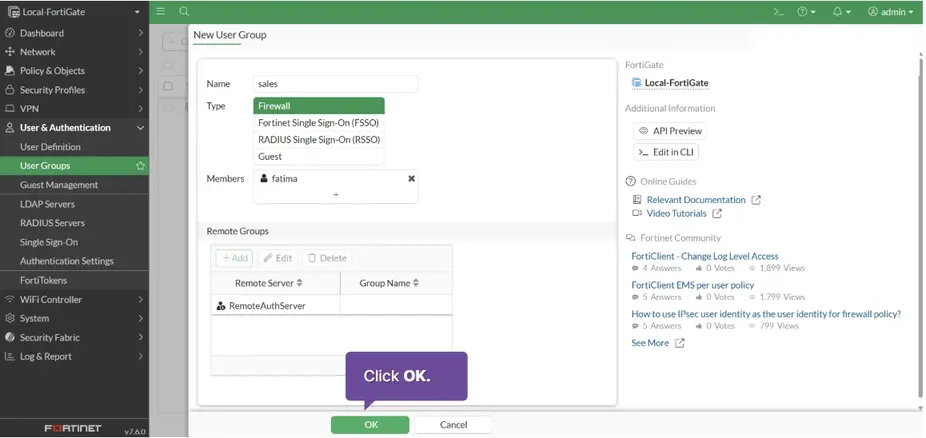
Task: Expand Security Fabric menu
Action: 74,337
